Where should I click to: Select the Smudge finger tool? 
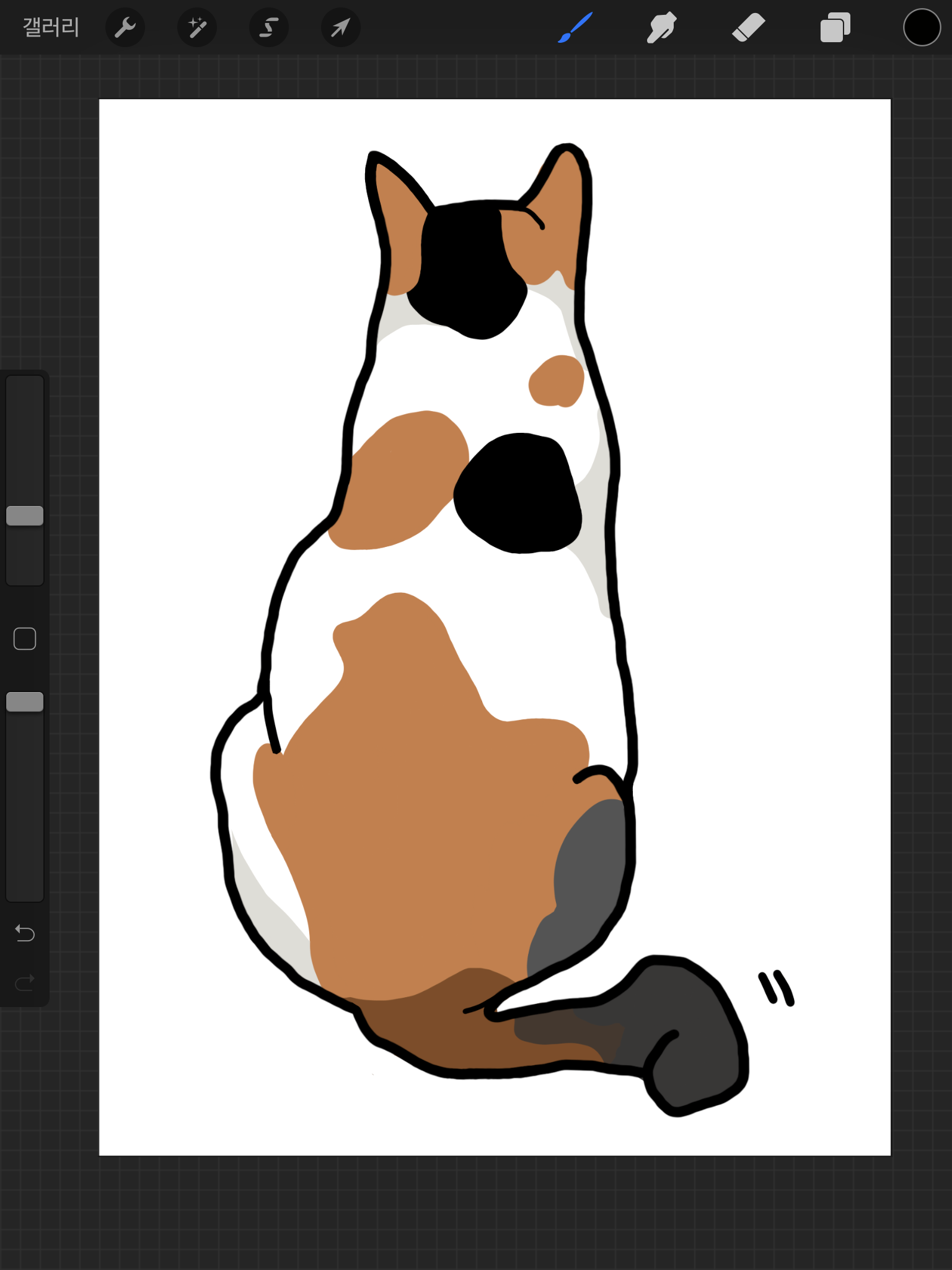(662, 28)
